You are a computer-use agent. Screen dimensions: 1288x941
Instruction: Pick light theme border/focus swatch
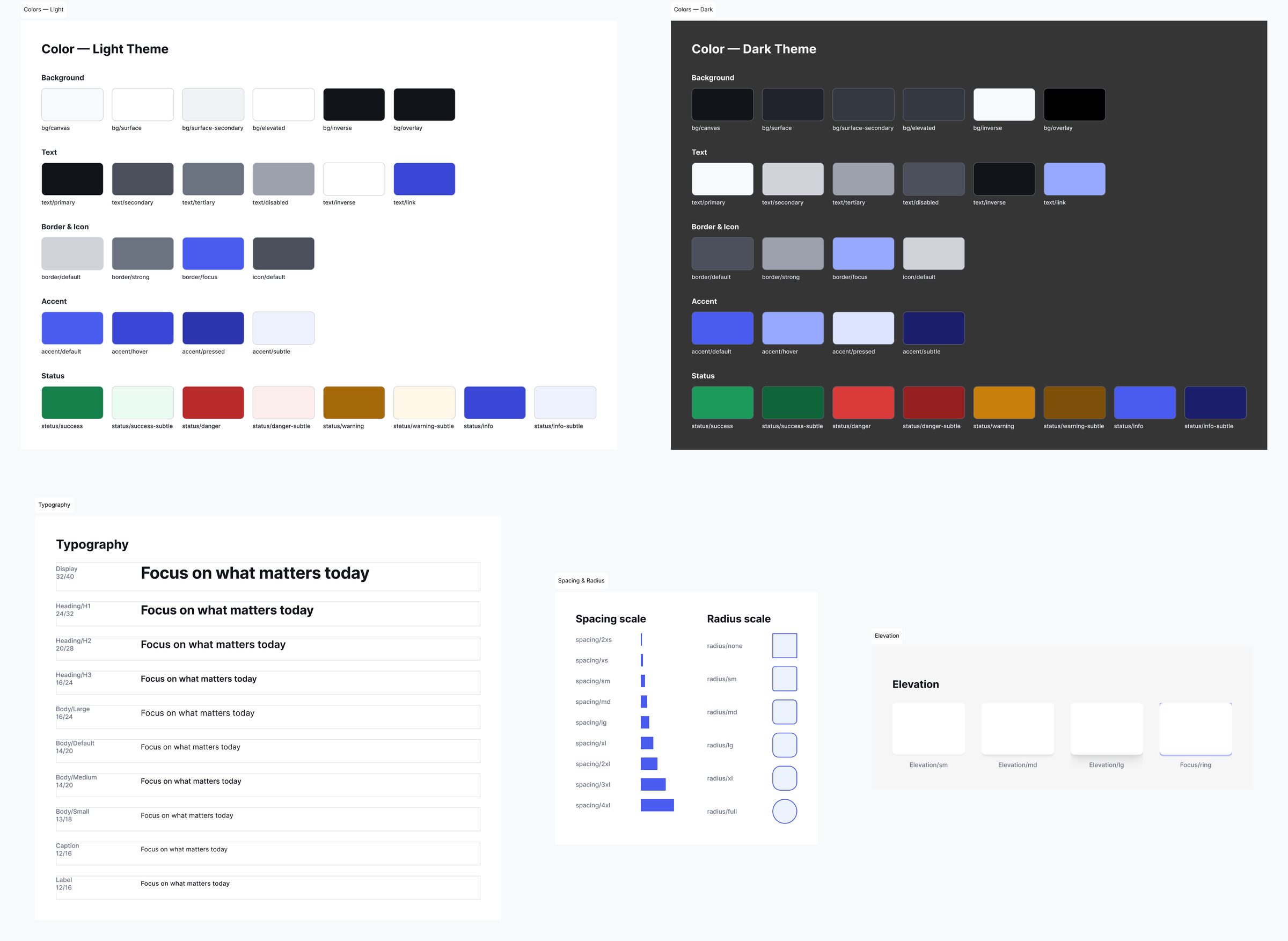[213, 253]
